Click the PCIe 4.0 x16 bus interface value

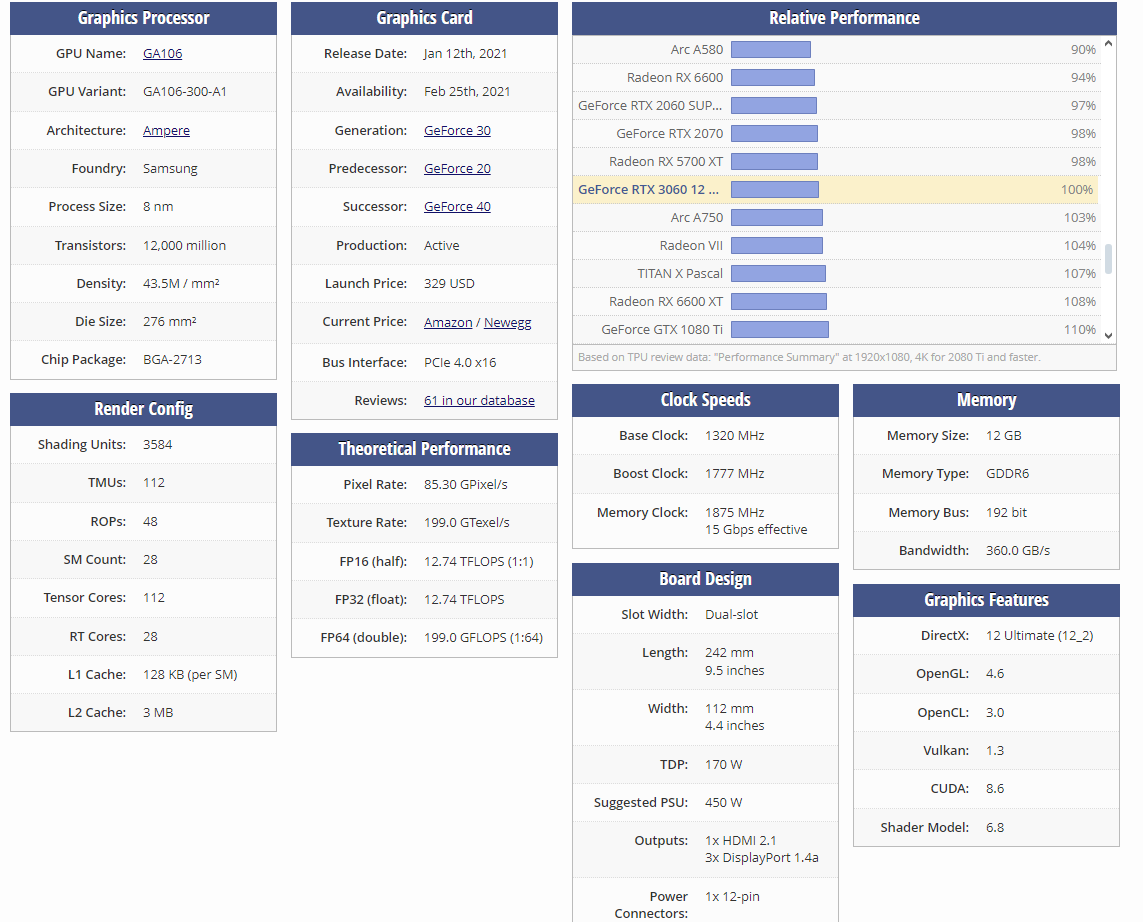[460, 362]
